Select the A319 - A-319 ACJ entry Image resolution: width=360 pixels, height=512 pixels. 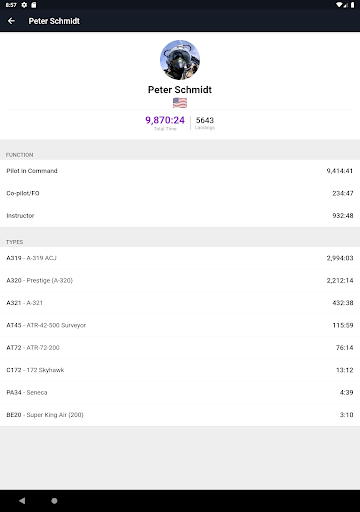[x=180, y=258]
